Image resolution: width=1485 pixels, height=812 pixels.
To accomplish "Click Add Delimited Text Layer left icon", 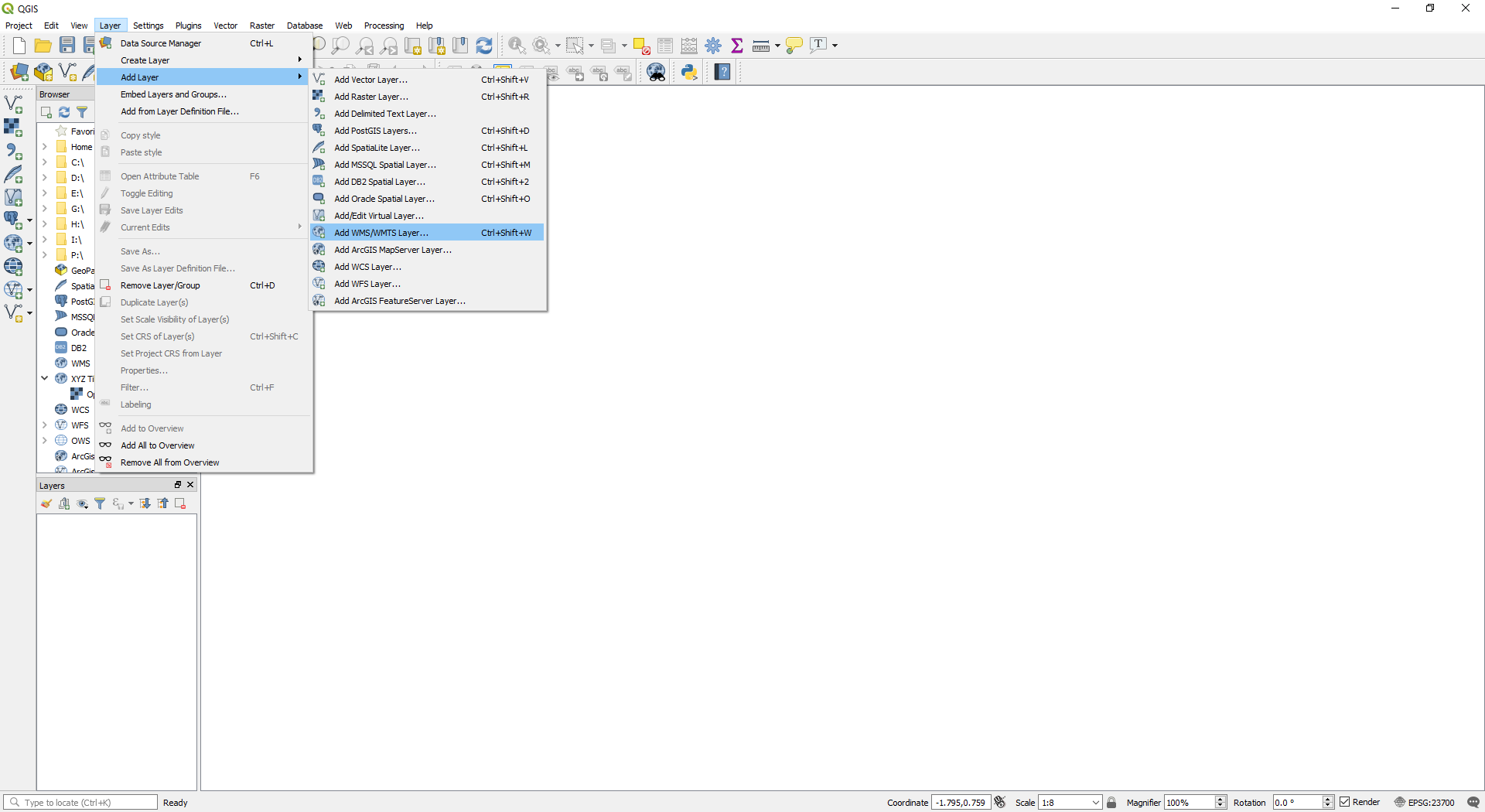I will pos(14,151).
